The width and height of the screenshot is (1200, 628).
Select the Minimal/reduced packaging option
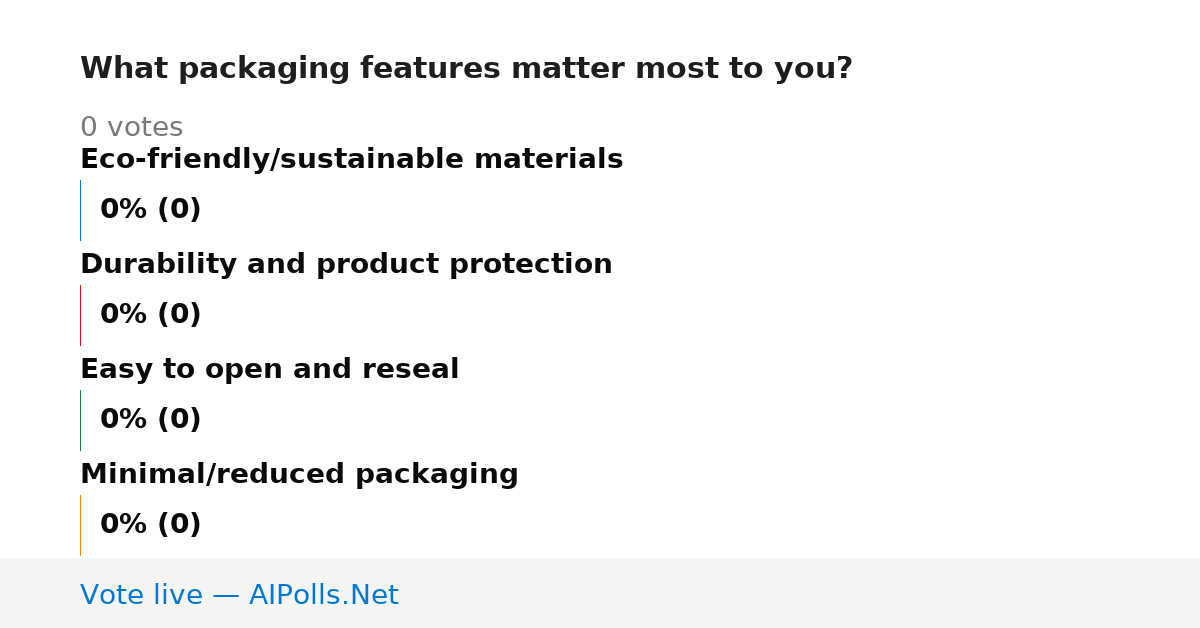[x=299, y=474]
